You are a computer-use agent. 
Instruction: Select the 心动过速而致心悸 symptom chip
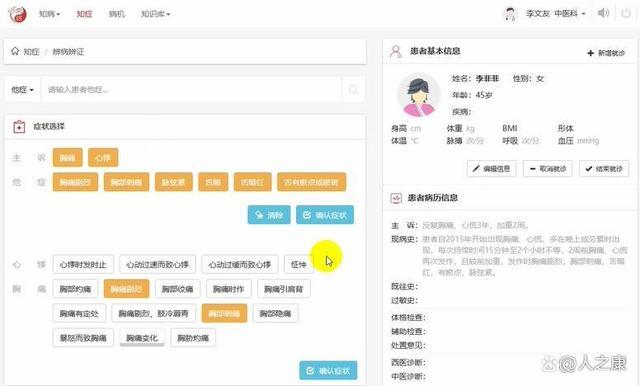tap(157, 264)
